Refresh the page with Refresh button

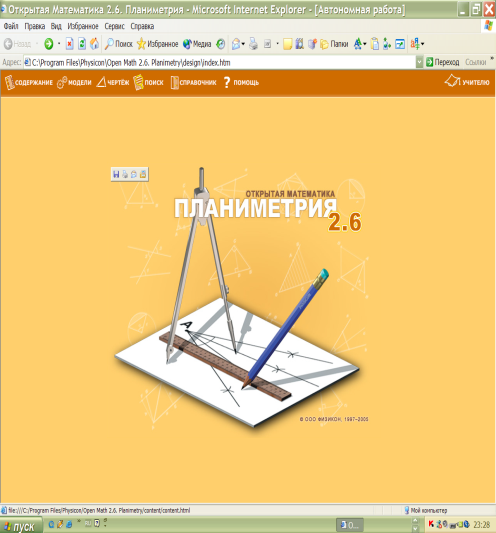[x=82, y=44]
